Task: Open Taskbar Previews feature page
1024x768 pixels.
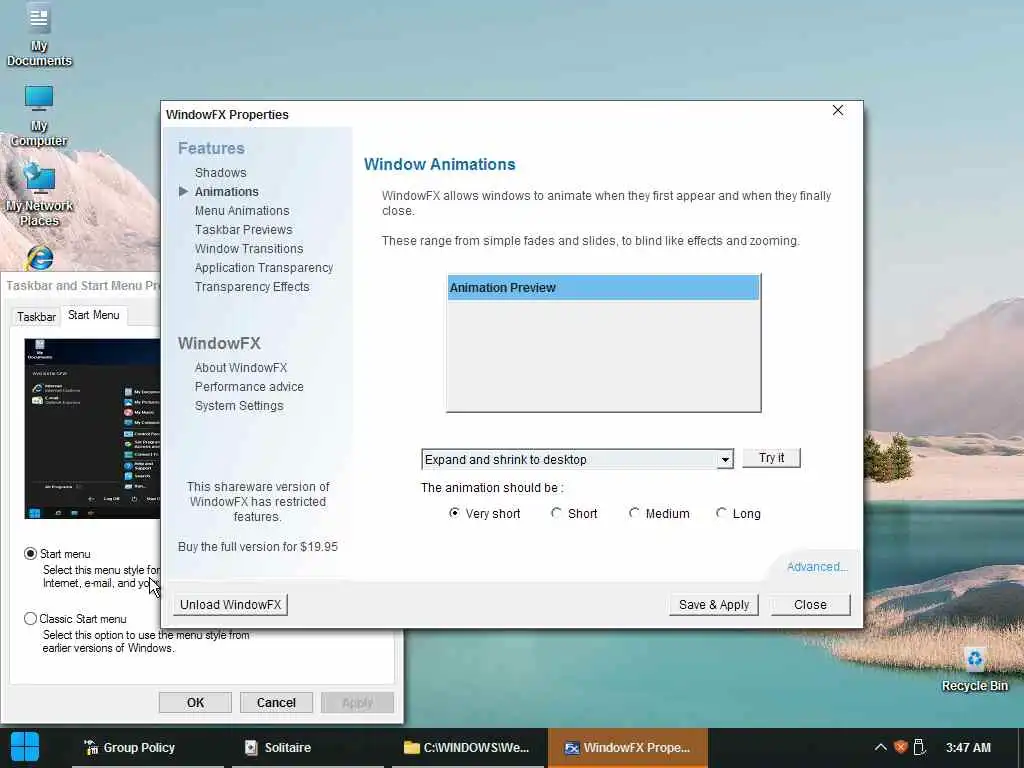Action: click(244, 229)
